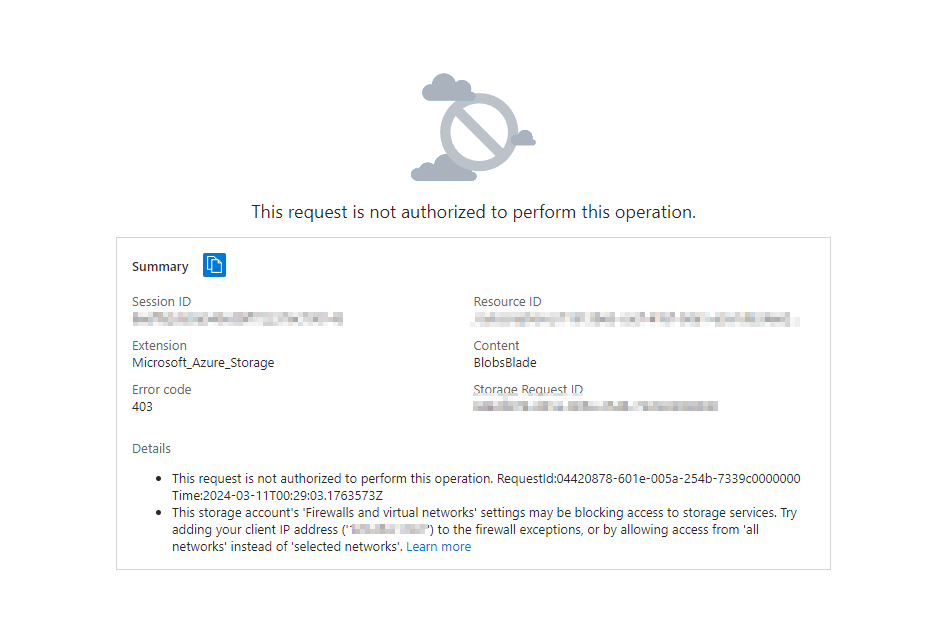
Task: Click the BlobsBlade content value
Action: click(x=505, y=362)
